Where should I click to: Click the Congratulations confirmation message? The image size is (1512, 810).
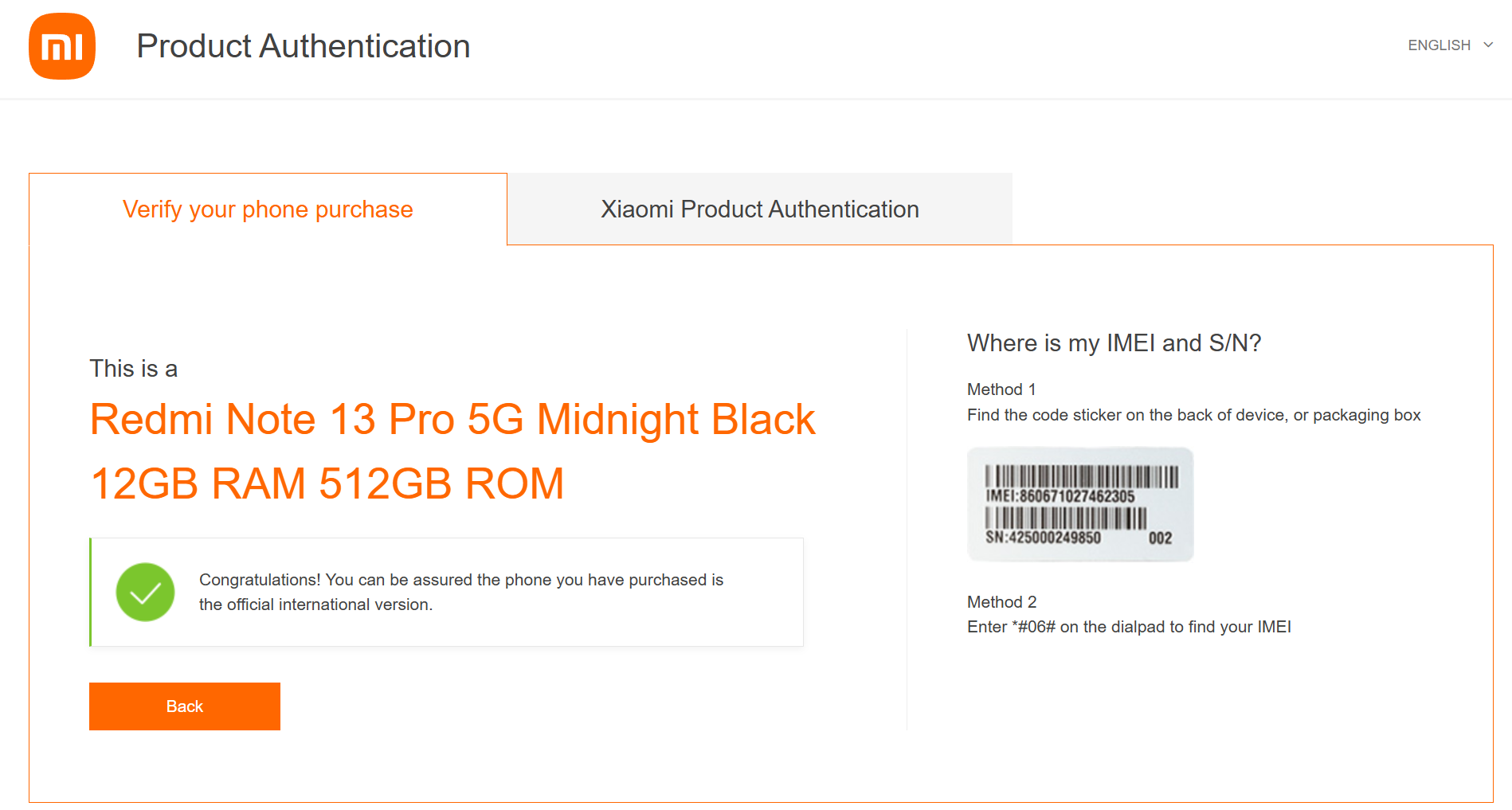point(460,592)
